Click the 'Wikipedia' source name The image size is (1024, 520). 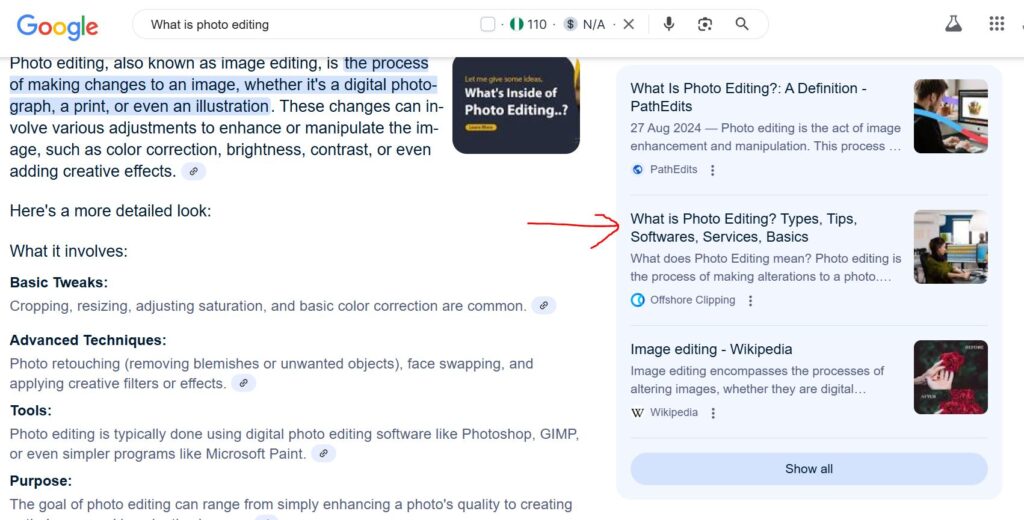674,413
